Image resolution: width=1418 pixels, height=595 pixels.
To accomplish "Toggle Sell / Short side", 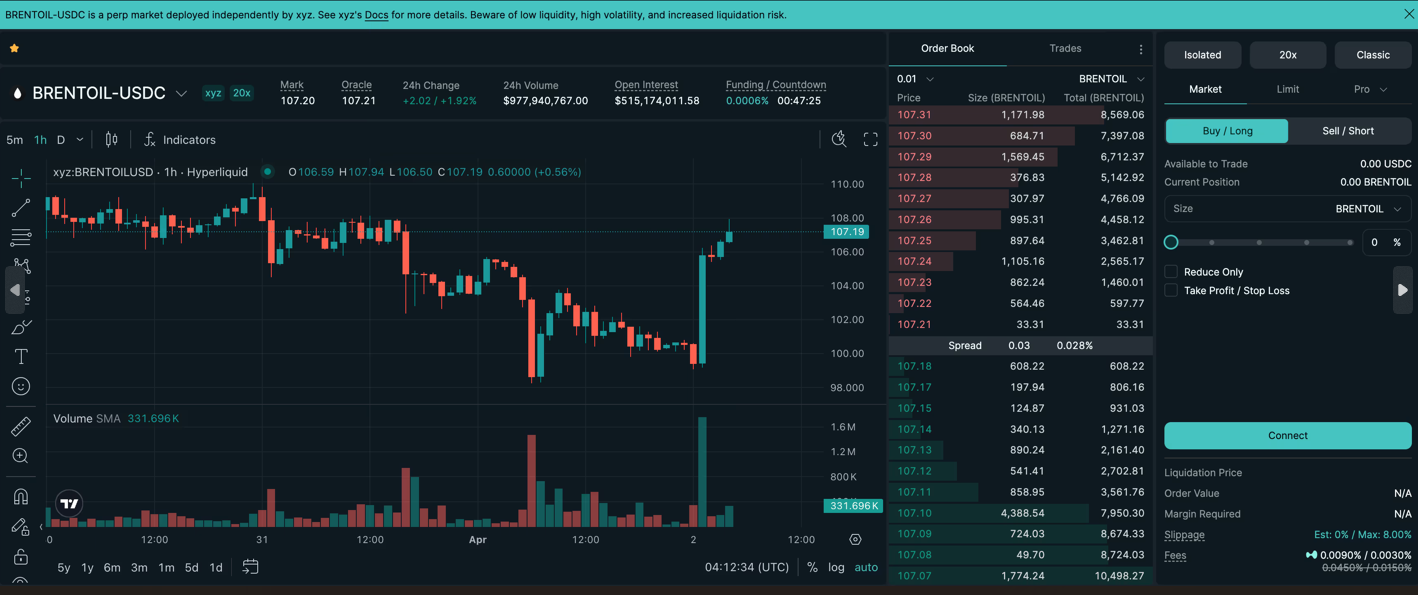I will [1348, 131].
